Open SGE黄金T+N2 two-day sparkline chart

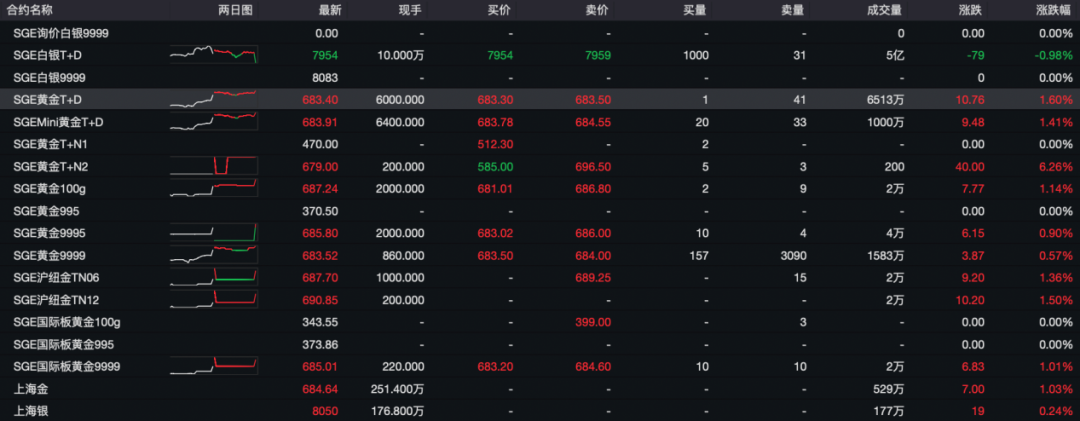tap(213, 166)
